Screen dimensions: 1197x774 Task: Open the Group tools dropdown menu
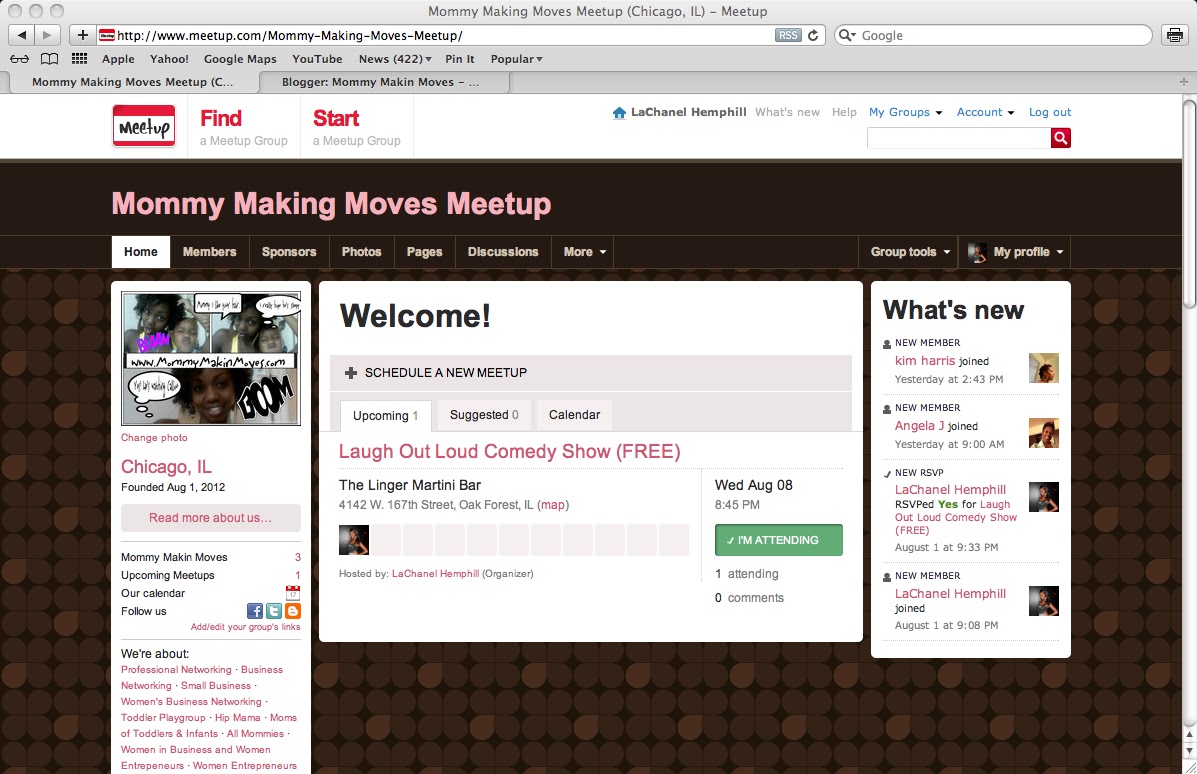click(909, 252)
